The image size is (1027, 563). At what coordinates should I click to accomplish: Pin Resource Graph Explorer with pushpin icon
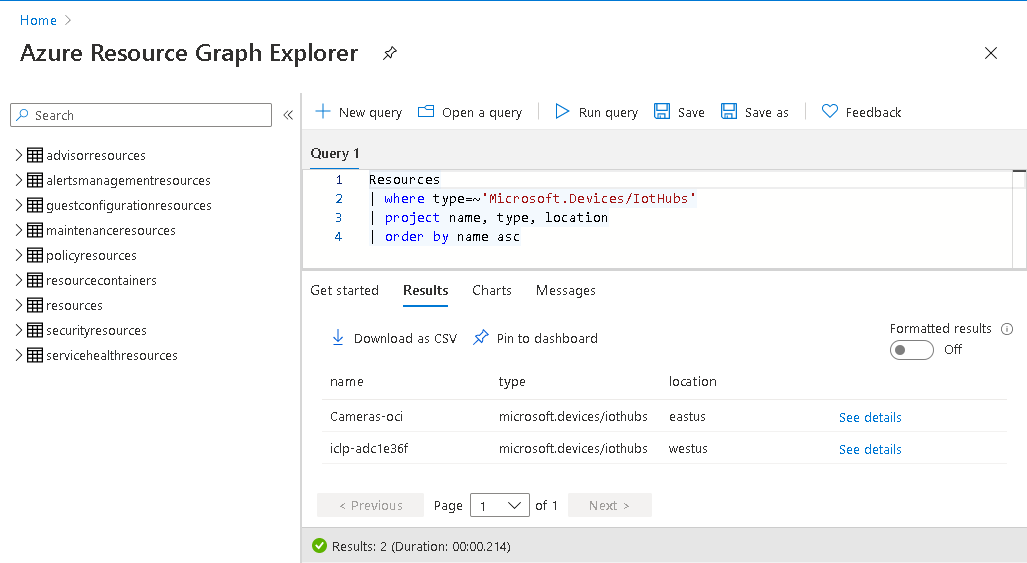pos(390,53)
